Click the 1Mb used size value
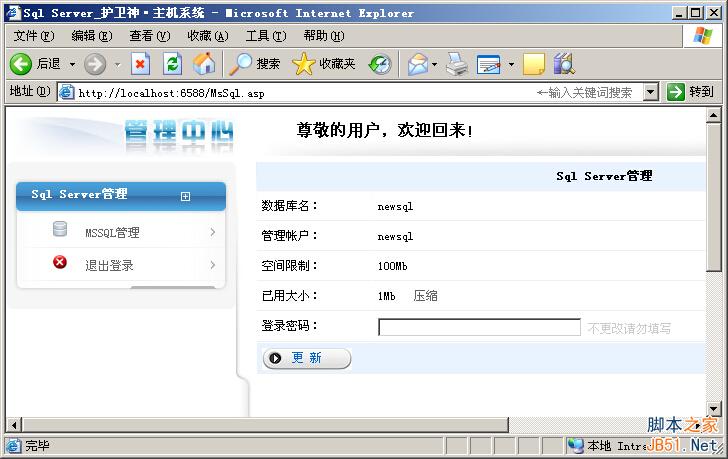This screenshot has height=459, width=728. pyautogui.click(x=386, y=296)
